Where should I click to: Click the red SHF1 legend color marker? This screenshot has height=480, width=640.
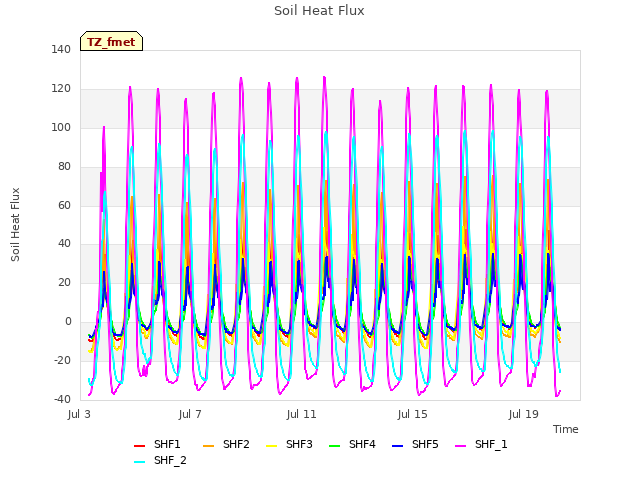[x=140, y=446]
